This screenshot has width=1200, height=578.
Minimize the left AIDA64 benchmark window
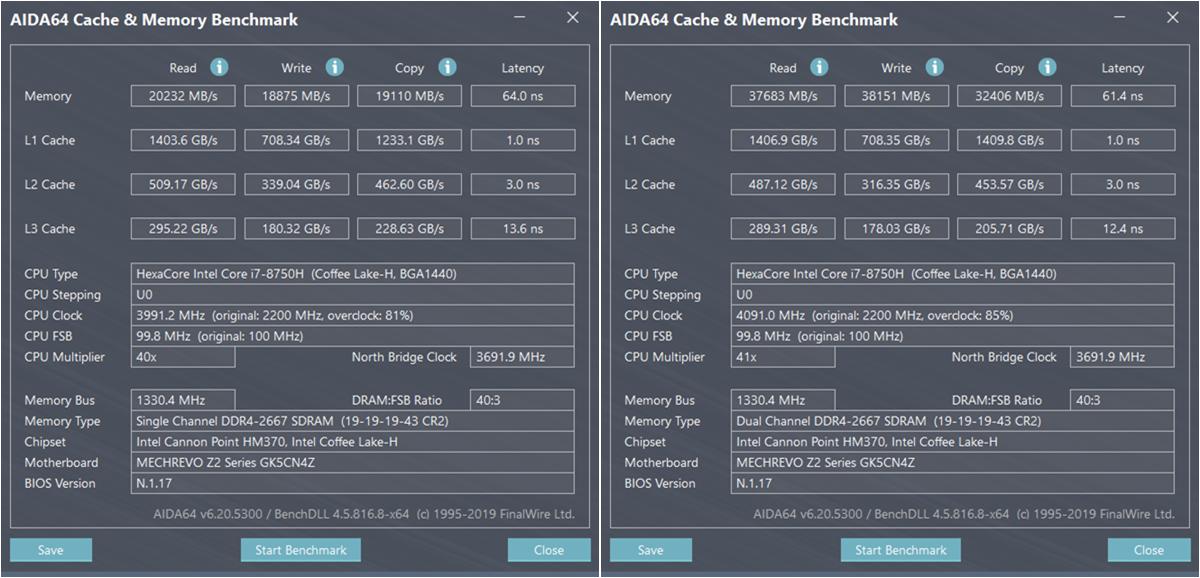(520, 18)
